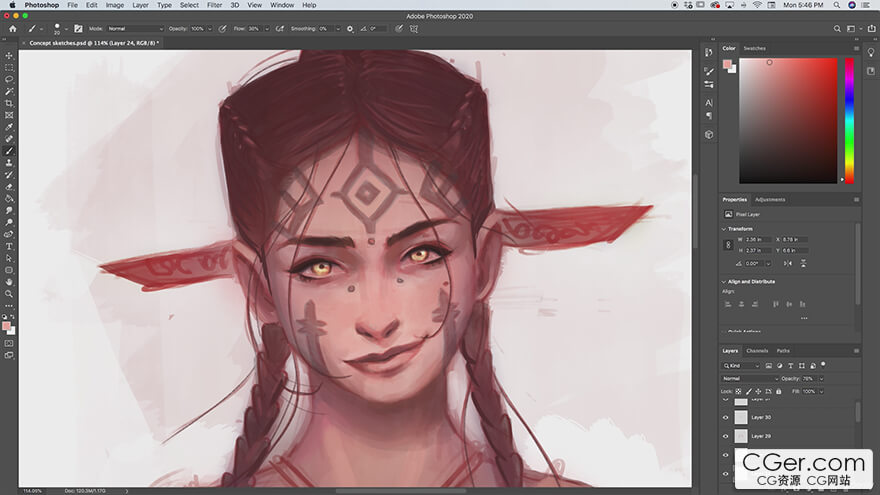Screen dimensions: 880x495
Task: Open the Filter menu
Action: [x=214, y=5]
